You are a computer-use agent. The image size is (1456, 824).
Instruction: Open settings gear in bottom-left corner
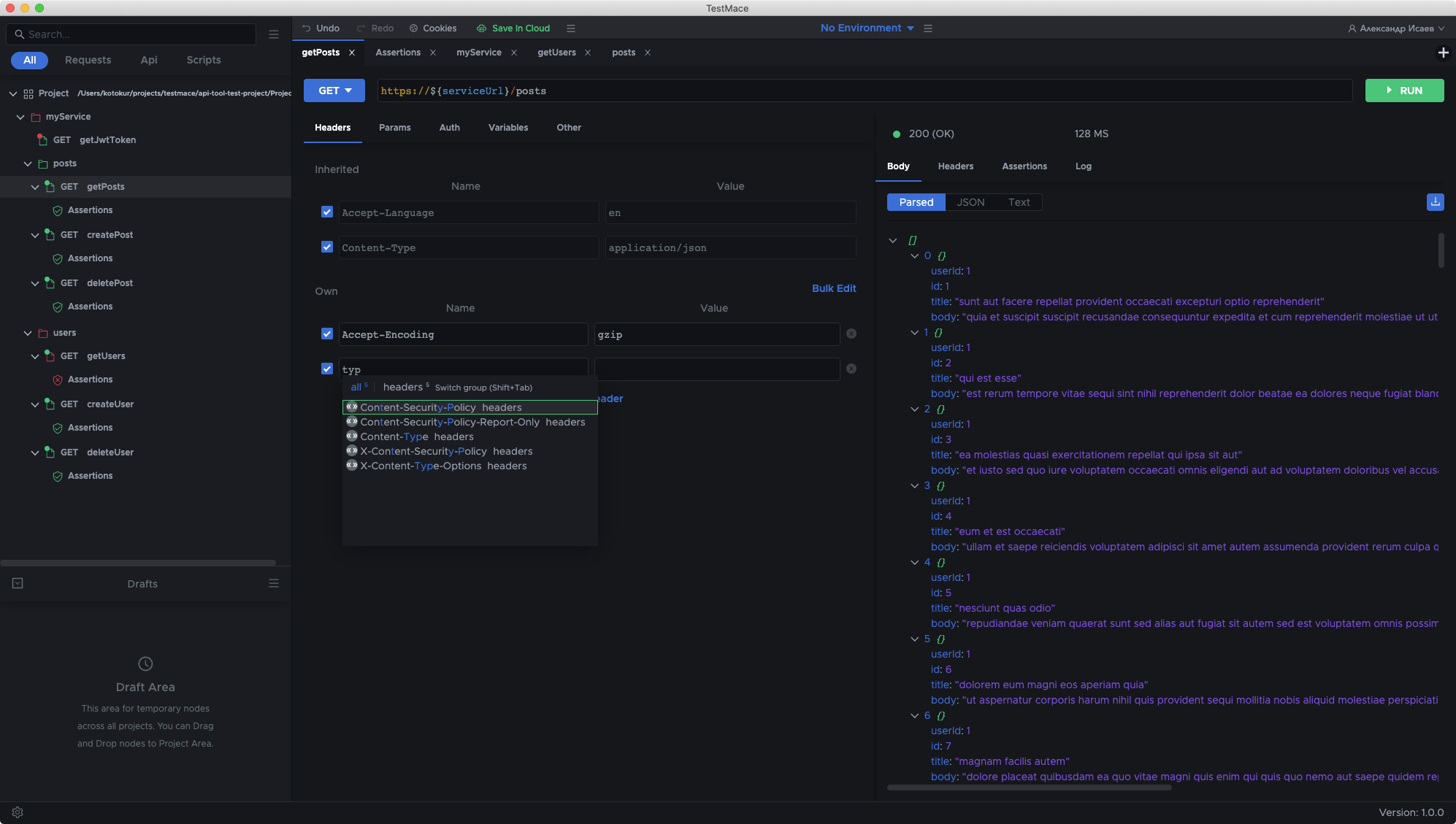pos(18,812)
